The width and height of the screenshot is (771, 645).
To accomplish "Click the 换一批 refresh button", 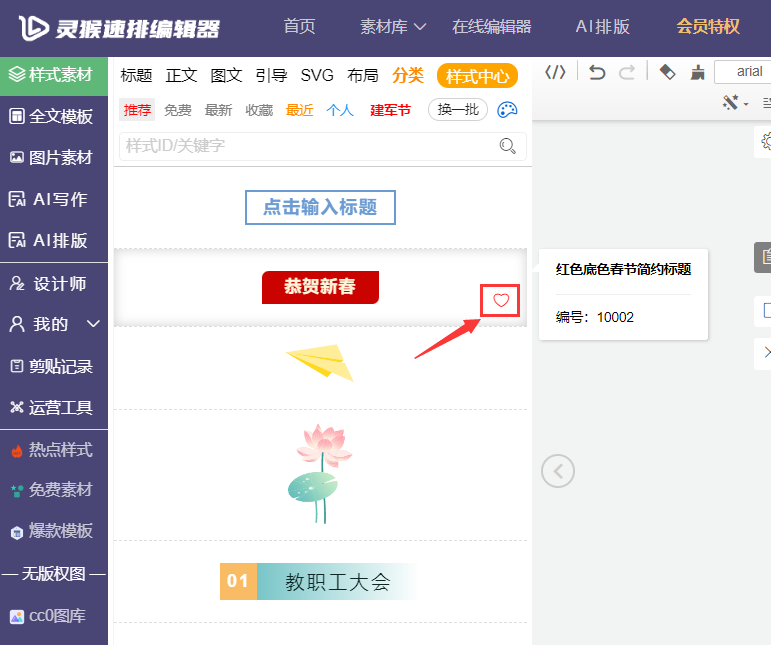I will point(458,110).
